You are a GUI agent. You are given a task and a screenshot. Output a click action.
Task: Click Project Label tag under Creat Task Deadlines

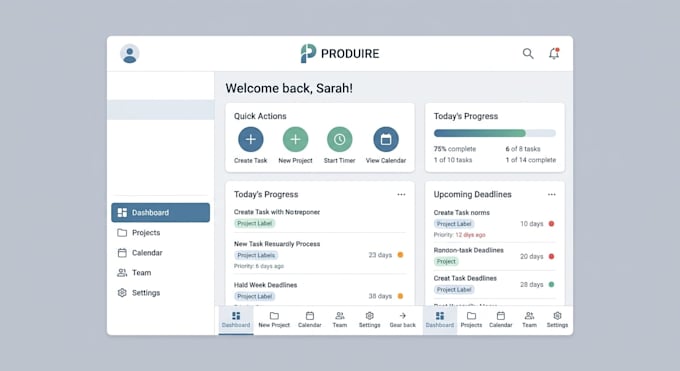tap(454, 289)
